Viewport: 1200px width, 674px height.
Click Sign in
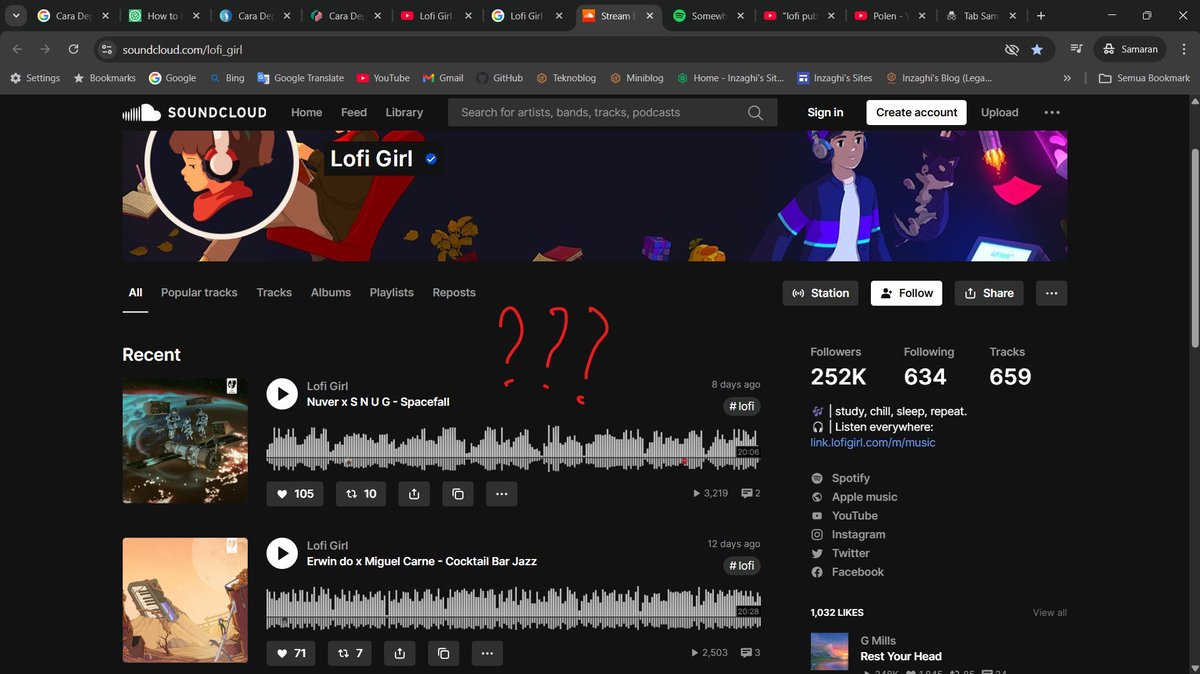(x=825, y=112)
